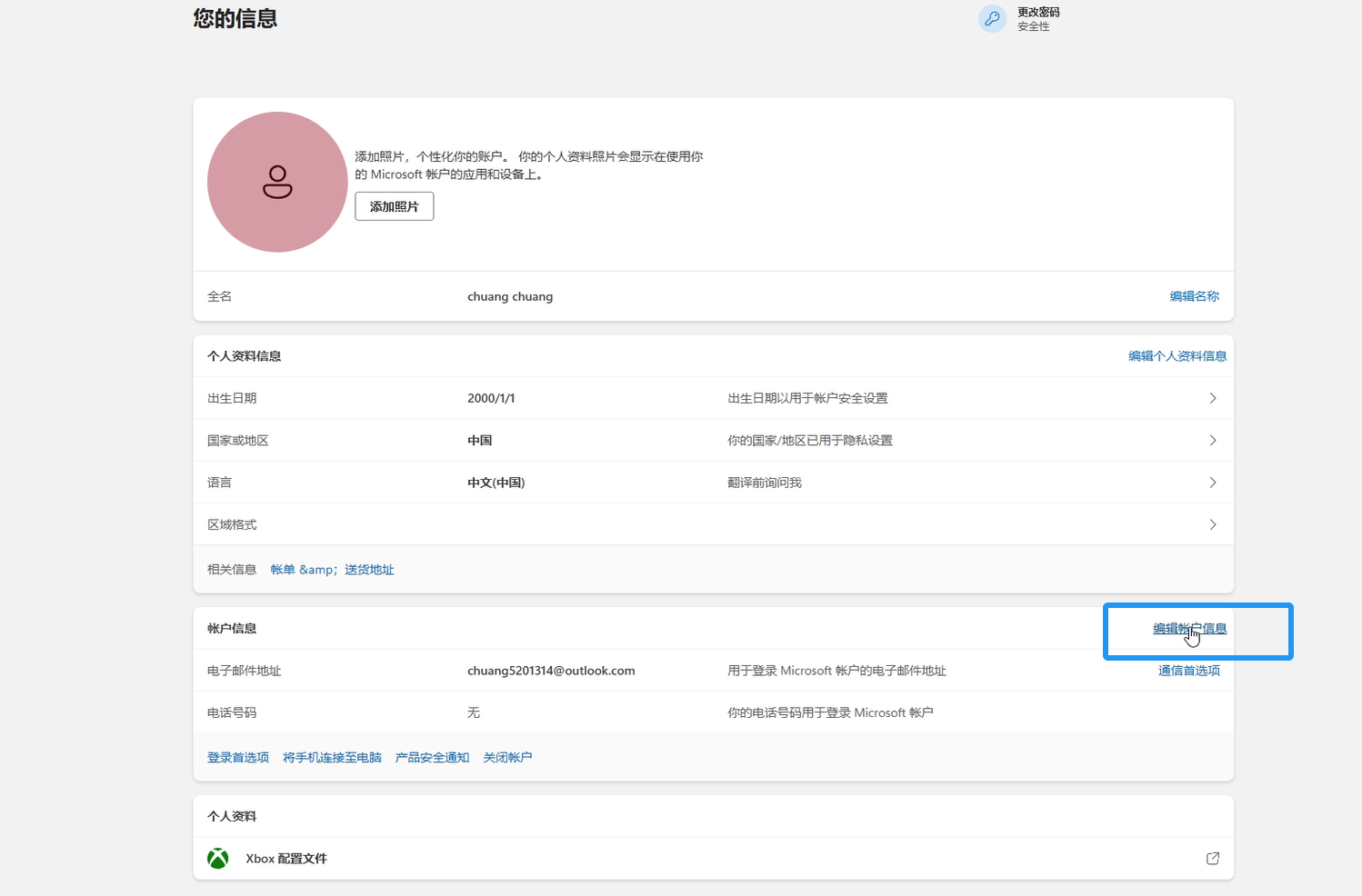Expand the 语言 row chevron
Viewport: 1362px width, 896px height.
1212,483
